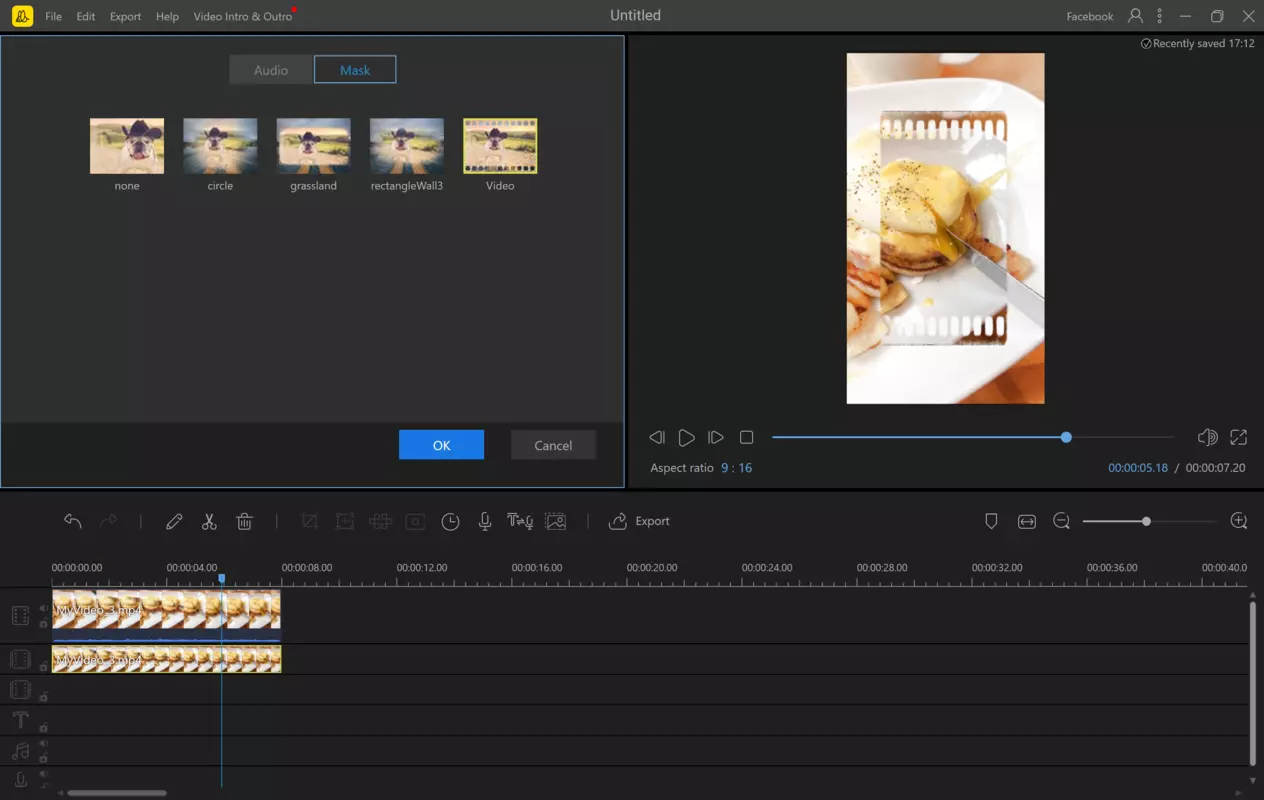1264x800 pixels.
Task: Fit timeline to window width icon
Action: coord(1027,521)
